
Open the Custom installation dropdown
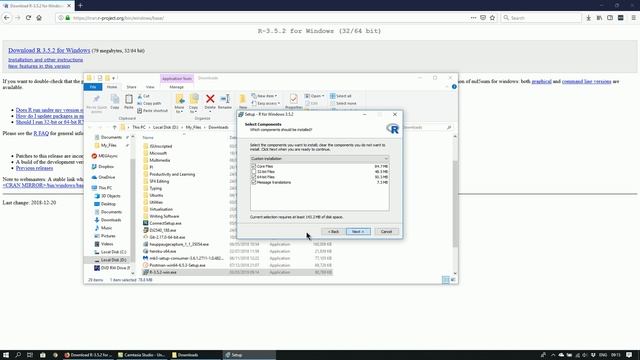319,158
